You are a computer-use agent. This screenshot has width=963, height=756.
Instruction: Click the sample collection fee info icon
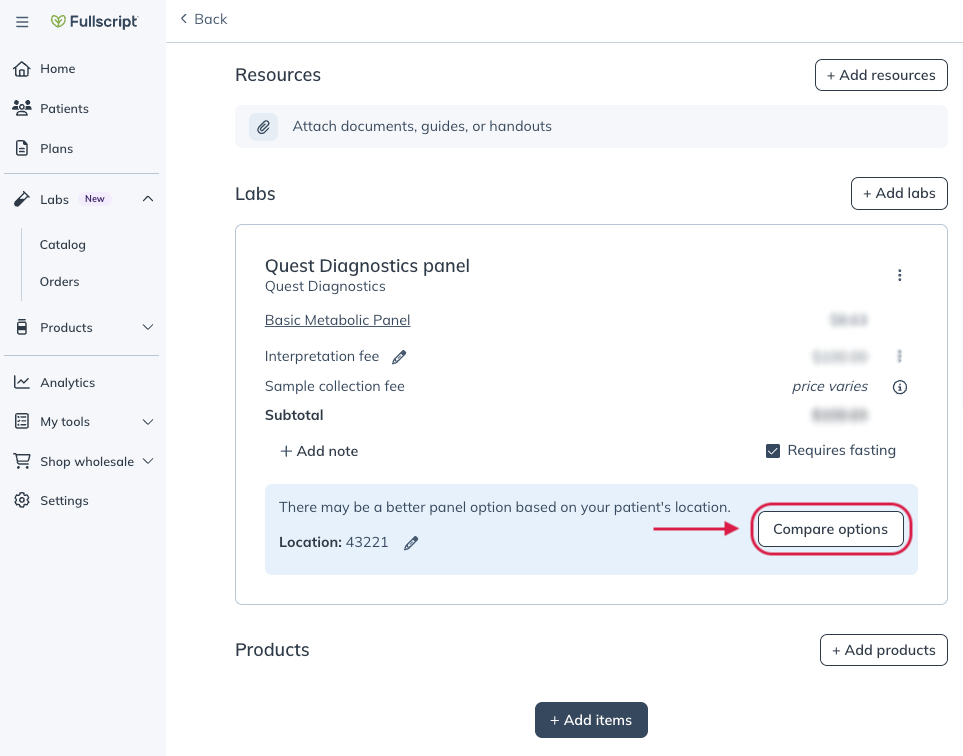coord(900,387)
